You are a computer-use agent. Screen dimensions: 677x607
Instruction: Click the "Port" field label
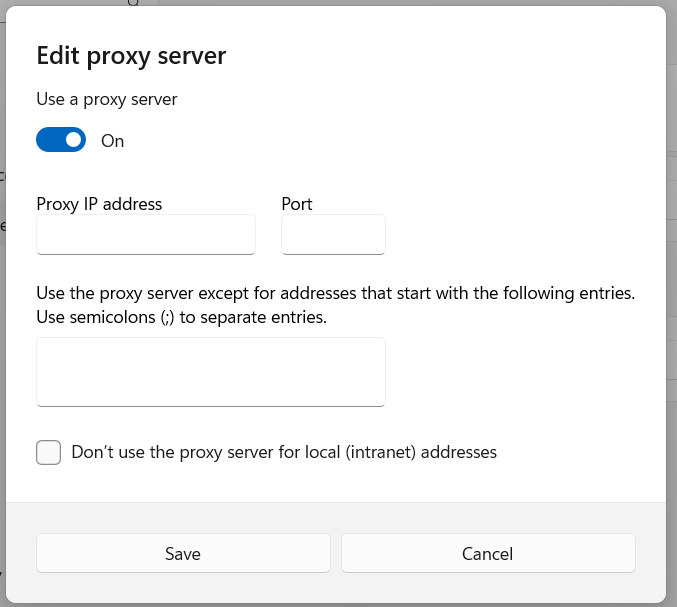[297, 203]
